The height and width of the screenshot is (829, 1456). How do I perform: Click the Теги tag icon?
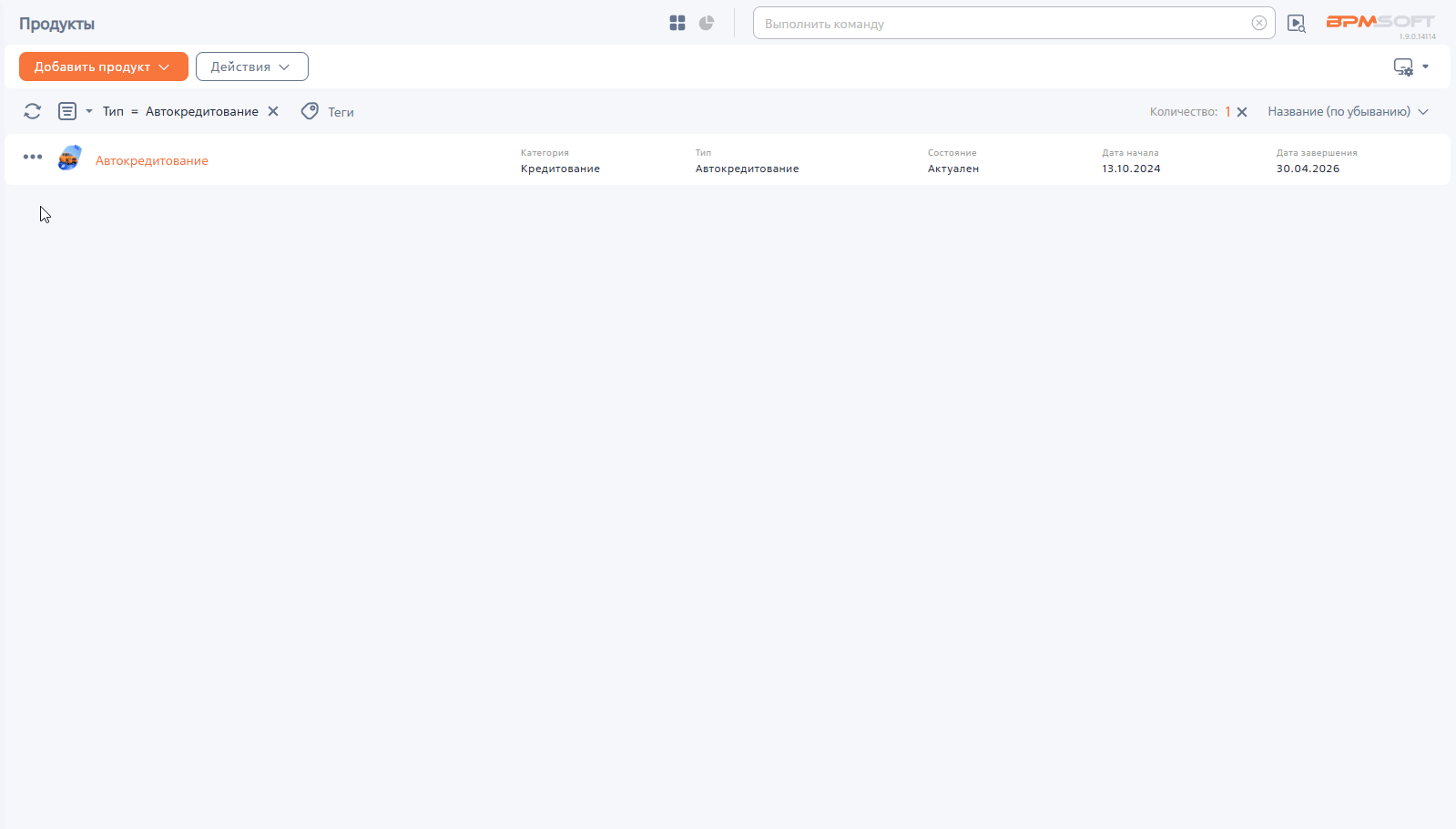[310, 111]
